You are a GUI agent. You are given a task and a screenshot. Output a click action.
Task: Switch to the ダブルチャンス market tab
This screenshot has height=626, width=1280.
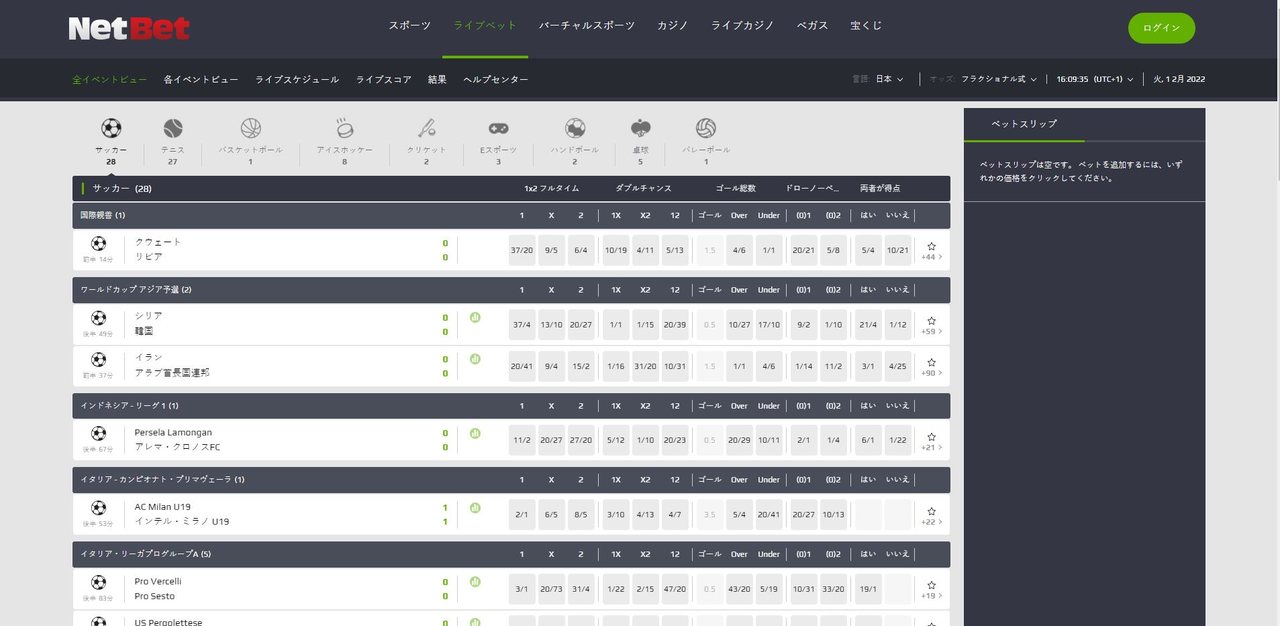(x=645, y=188)
